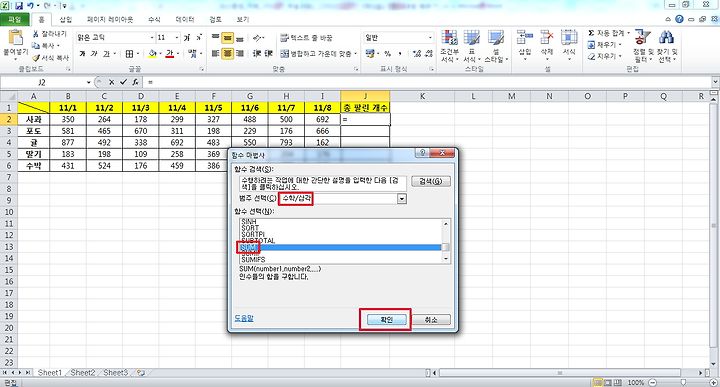Viewport: 720px width, 387px height.
Task: Toggle bold (bold 가) formatting
Action: point(82,54)
